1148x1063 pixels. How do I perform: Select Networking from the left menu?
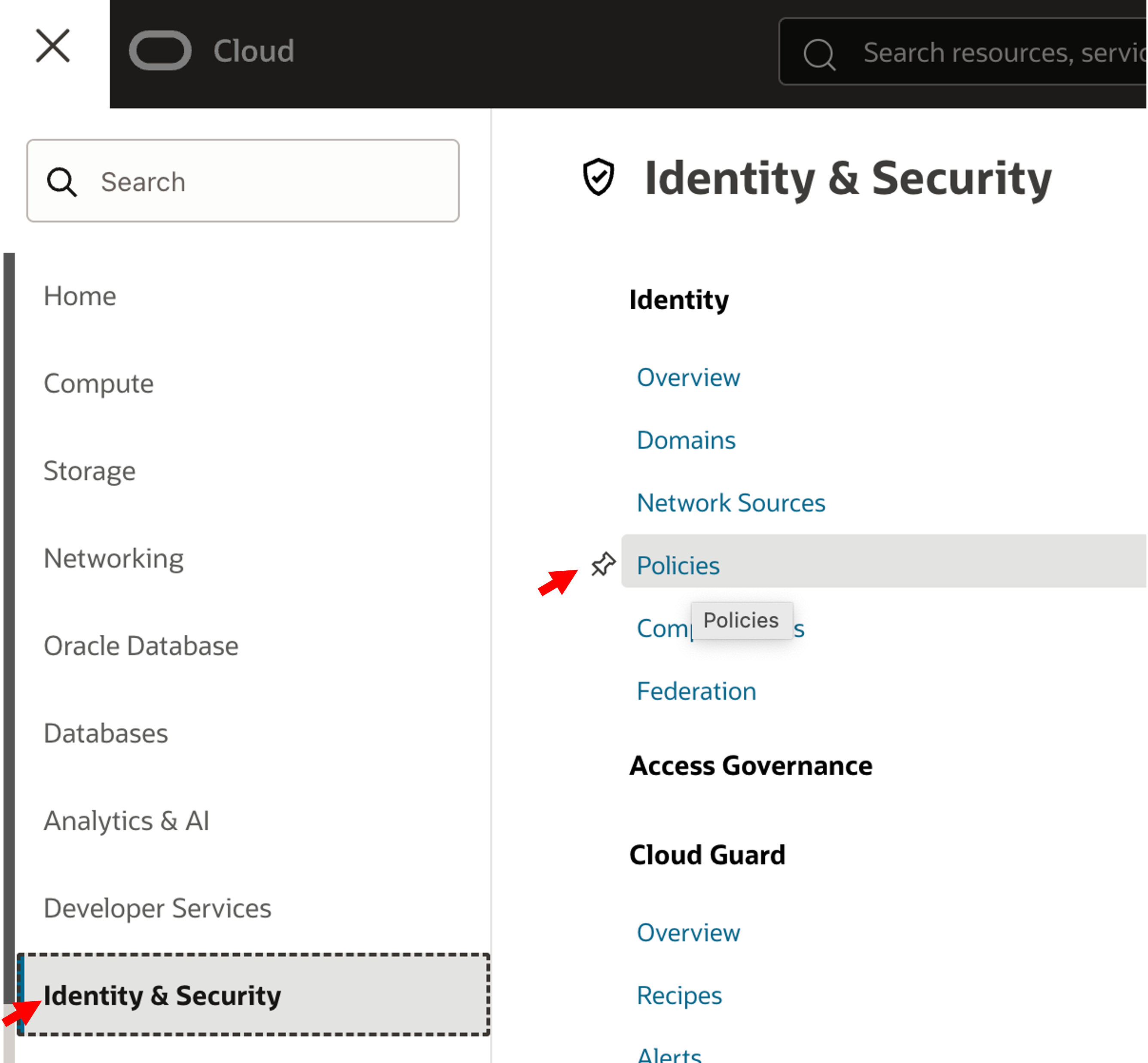[114, 558]
